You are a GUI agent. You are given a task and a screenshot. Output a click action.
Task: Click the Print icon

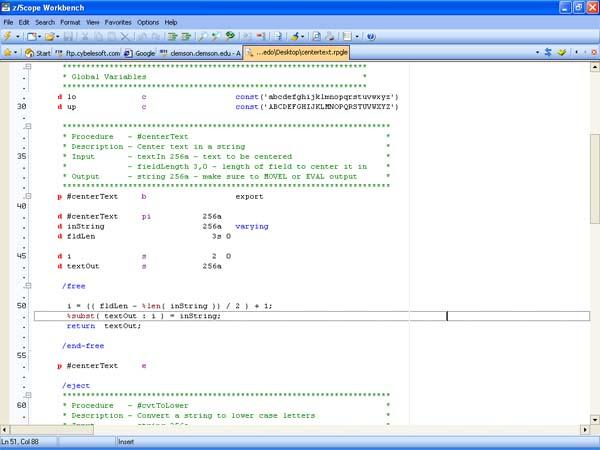click(330, 36)
